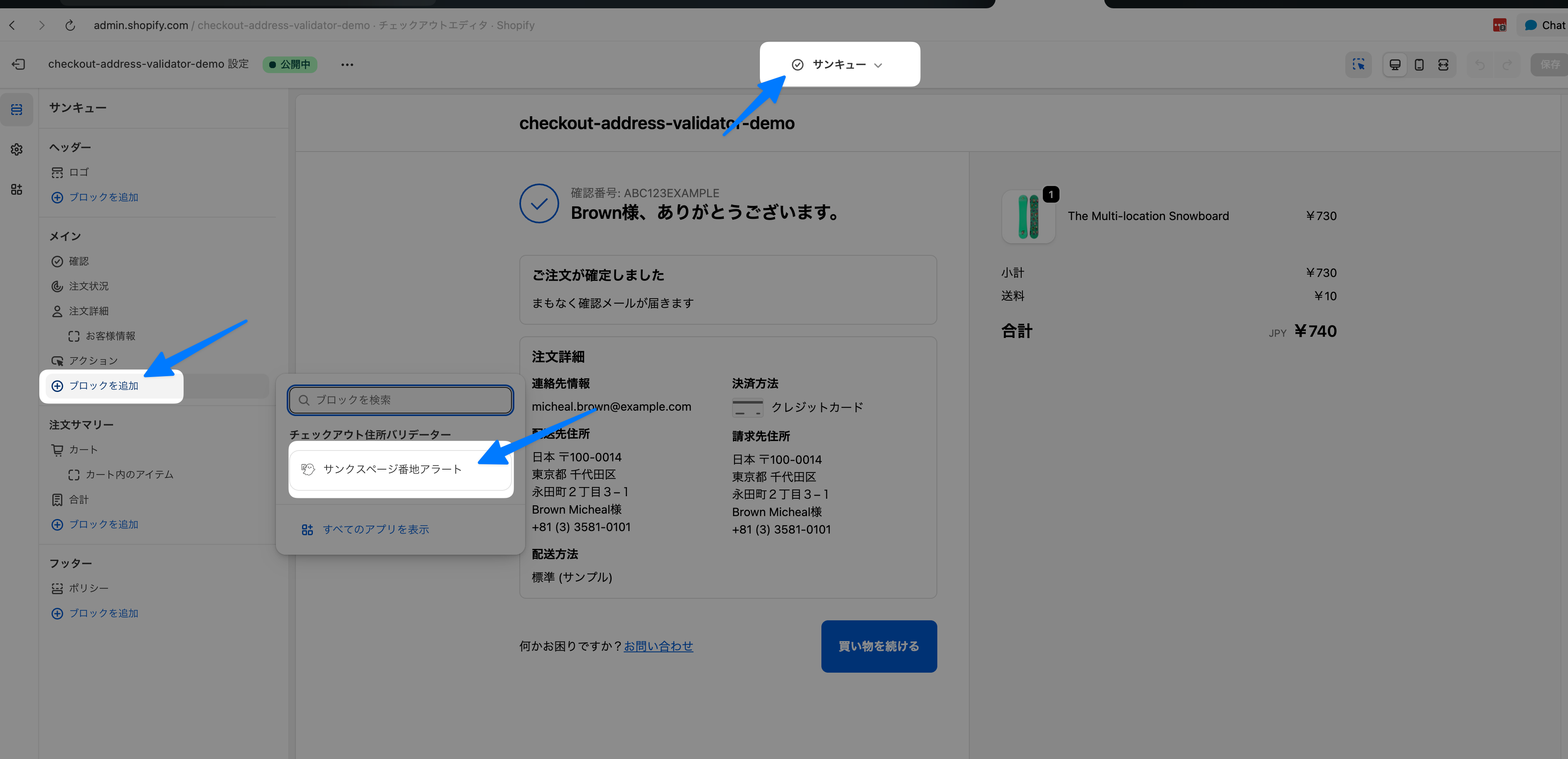The image size is (1568, 759).
Task: Click the browser back arrow
Action: (12, 25)
